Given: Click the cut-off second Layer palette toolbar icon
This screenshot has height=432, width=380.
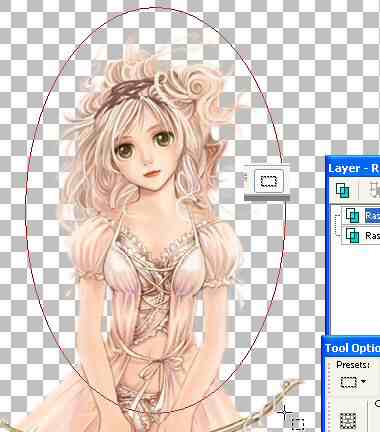Looking at the screenshot, I should (375, 191).
